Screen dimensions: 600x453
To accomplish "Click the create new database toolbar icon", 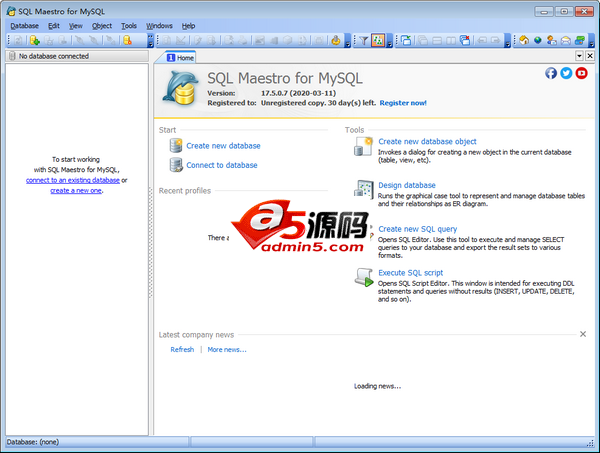I will [34, 40].
